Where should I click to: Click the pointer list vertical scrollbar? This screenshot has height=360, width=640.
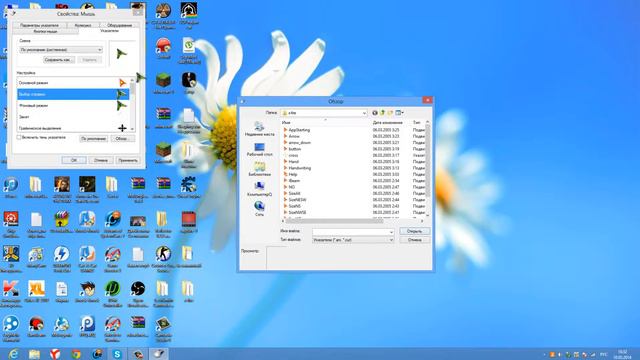pos(132,104)
